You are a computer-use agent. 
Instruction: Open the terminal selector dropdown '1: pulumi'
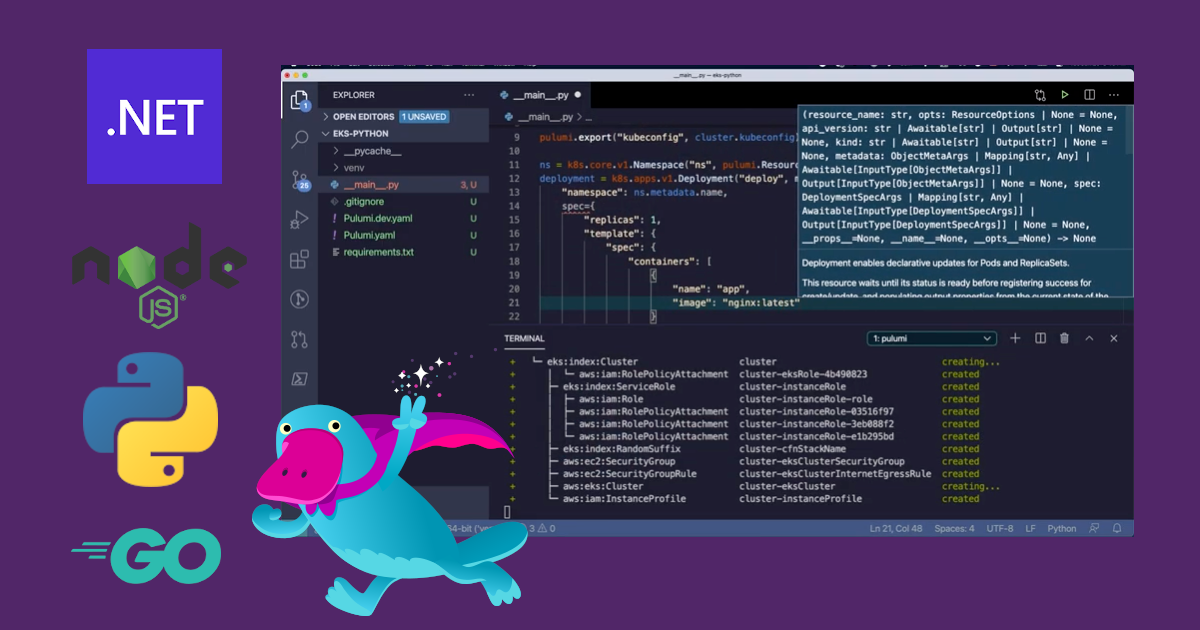931,339
